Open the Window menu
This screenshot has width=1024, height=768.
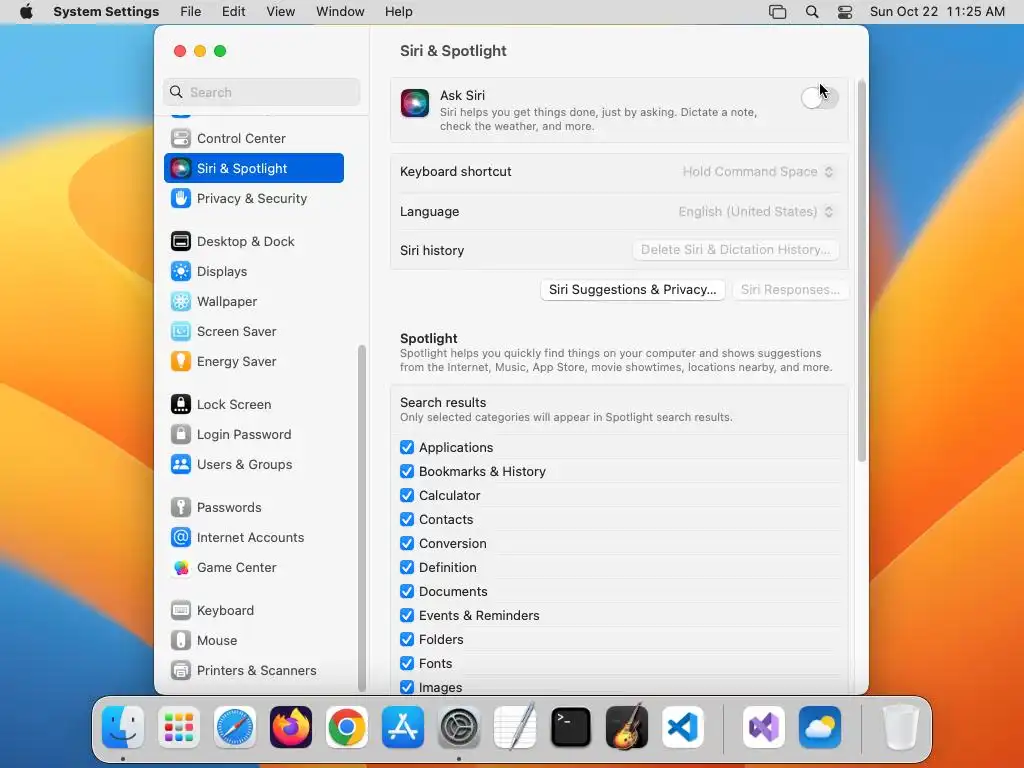click(x=340, y=12)
